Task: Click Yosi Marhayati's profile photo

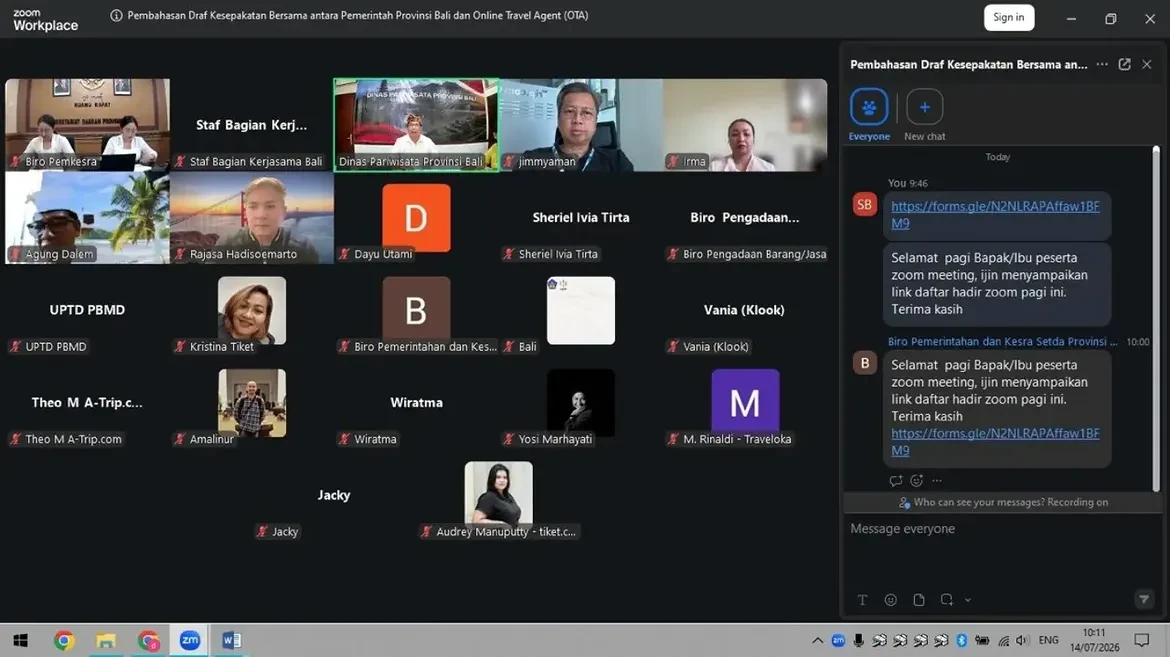Action: click(581, 402)
